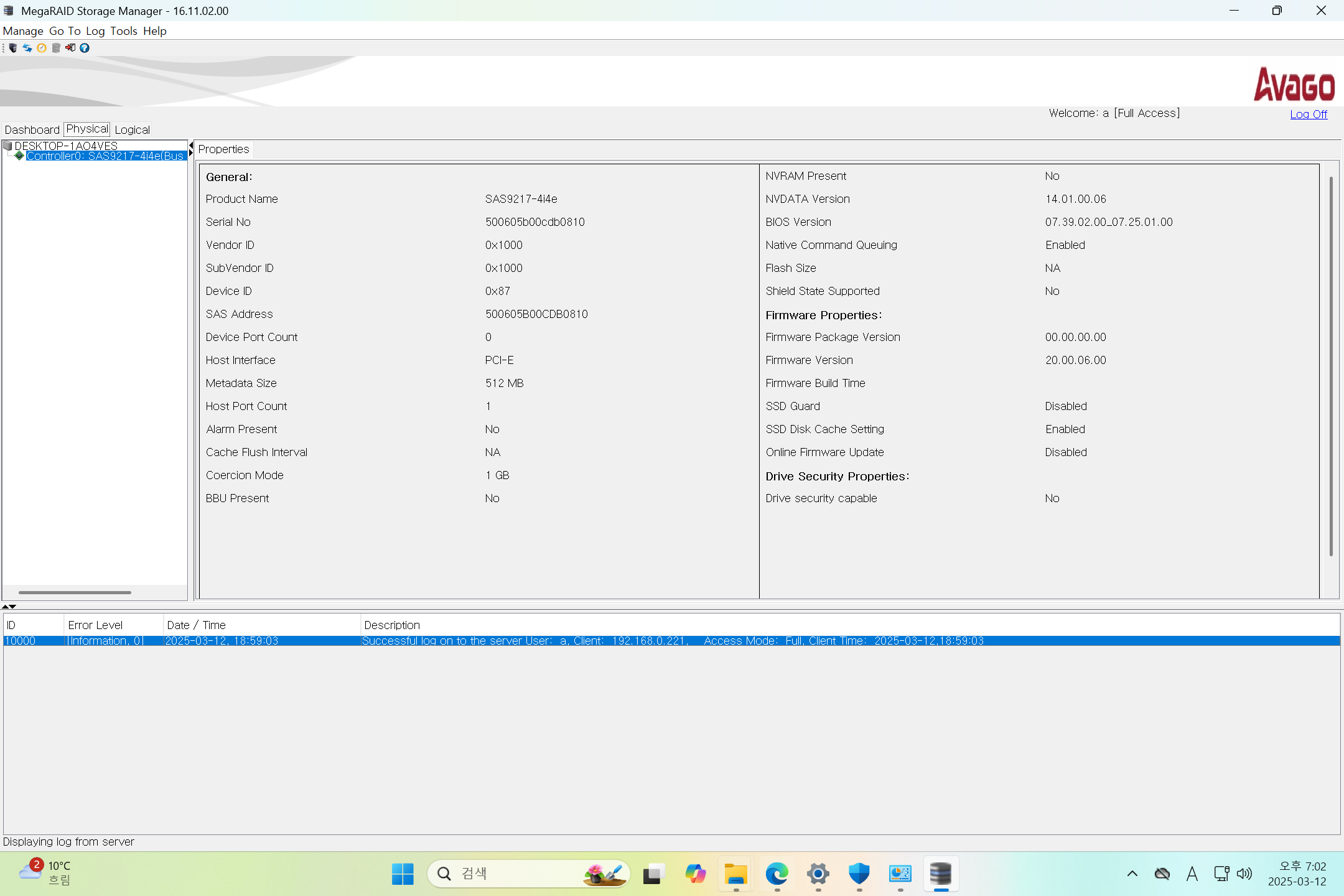This screenshot has height=896, width=1344.
Task: Click the 'Displaying log from server' status text
Action: click(x=68, y=842)
